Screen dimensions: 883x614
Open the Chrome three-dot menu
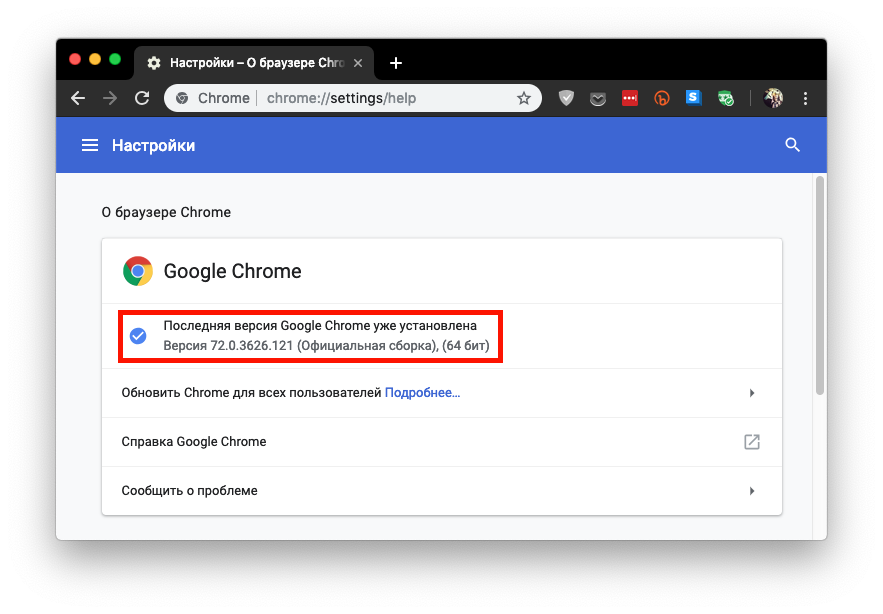click(x=806, y=98)
